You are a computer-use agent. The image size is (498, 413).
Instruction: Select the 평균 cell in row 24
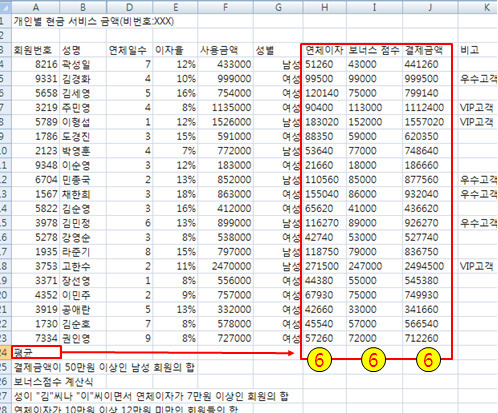(x=36, y=352)
